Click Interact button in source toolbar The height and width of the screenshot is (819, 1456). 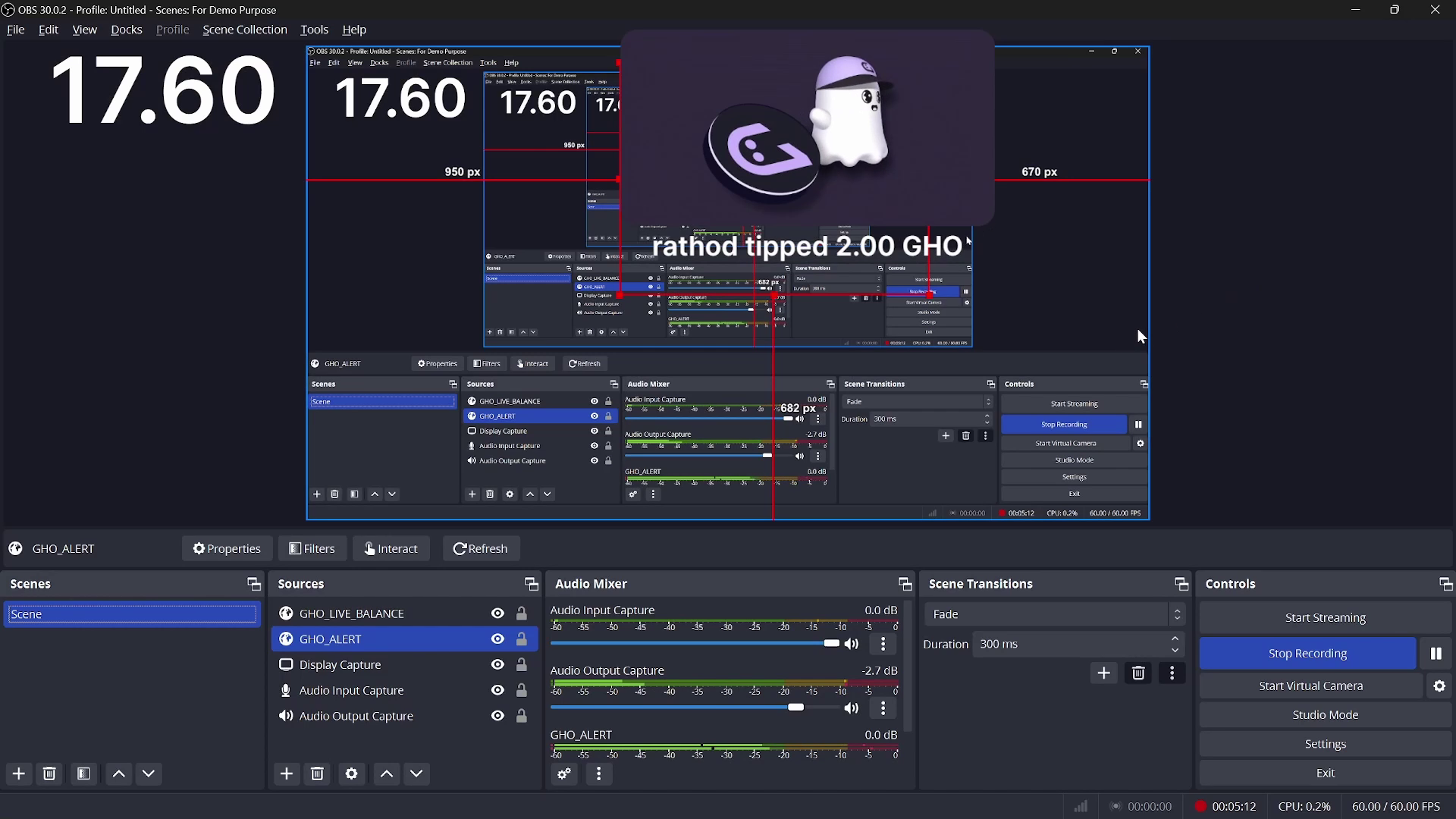[x=391, y=548]
